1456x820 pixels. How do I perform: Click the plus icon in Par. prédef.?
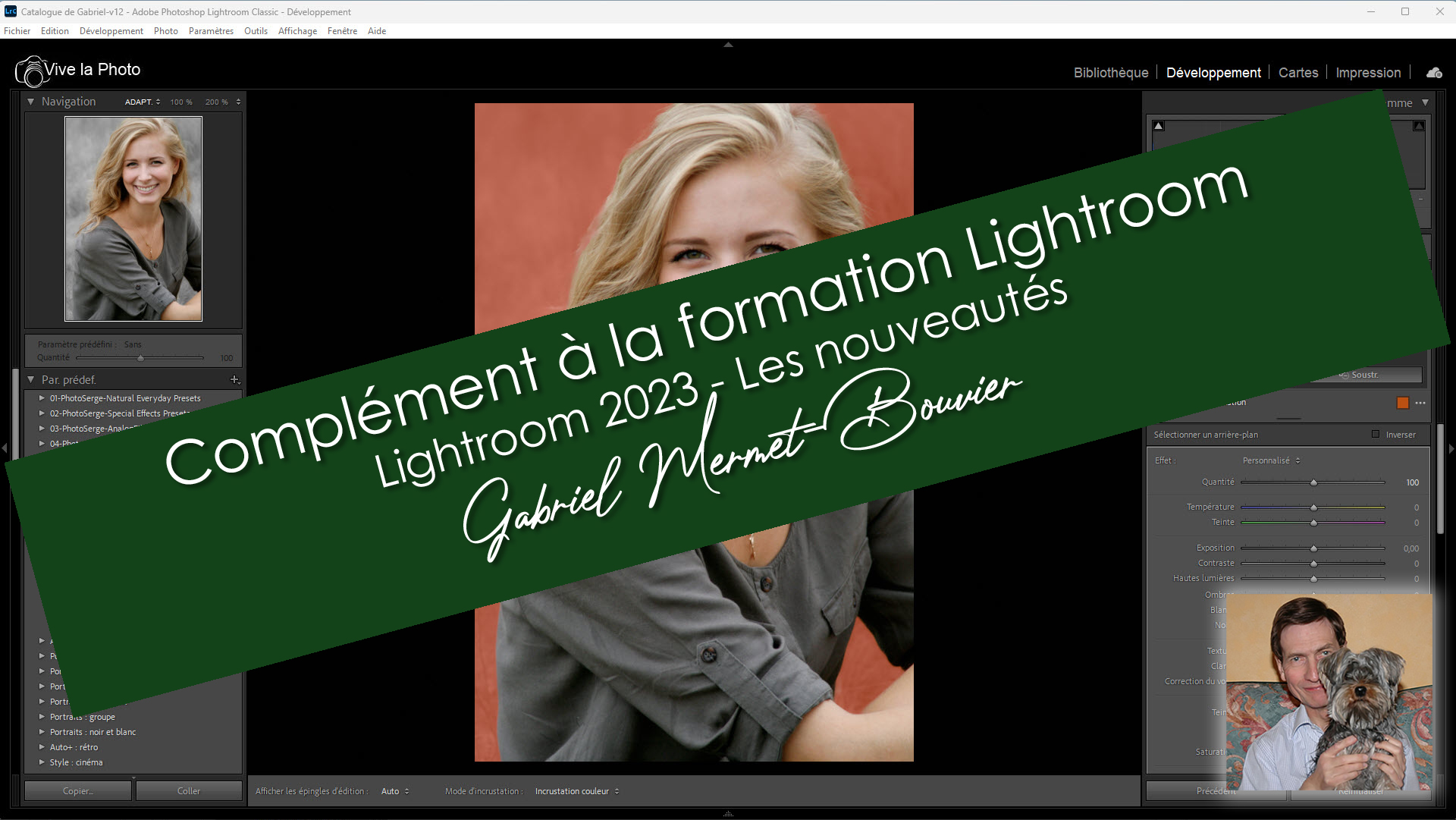(234, 379)
